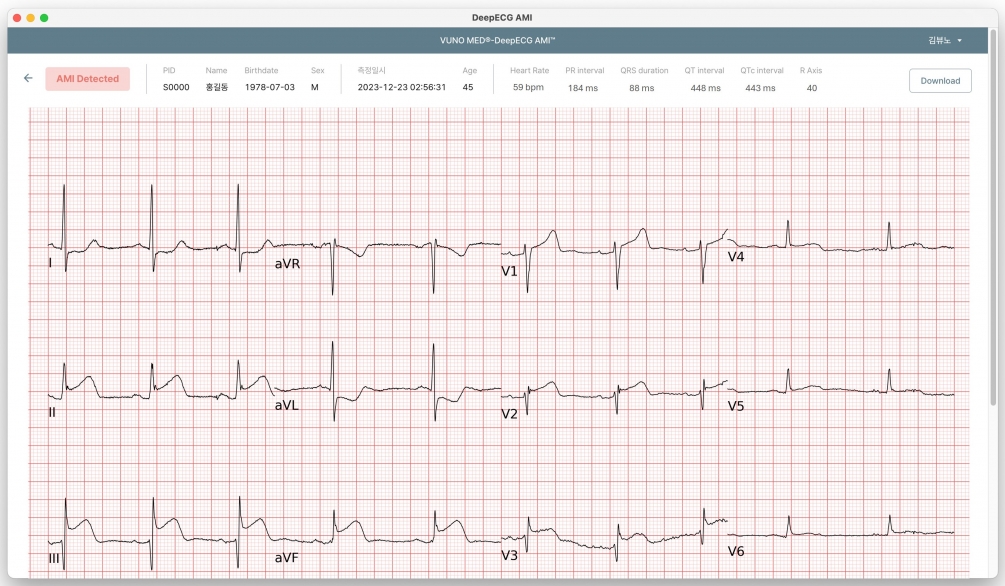Screen dimensions: 1005x586
Task: Click the VUNO MED-DeepECG AMI header title
Action: (x=497, y=40)
